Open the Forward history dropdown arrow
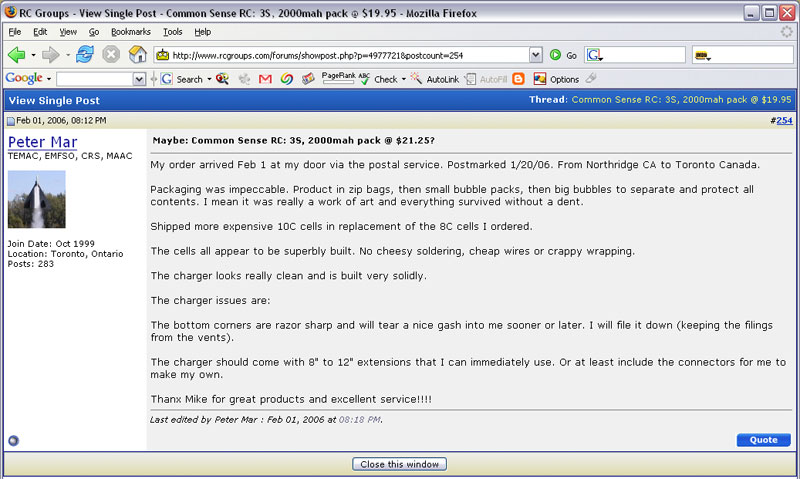 click(x=68, y=55)
